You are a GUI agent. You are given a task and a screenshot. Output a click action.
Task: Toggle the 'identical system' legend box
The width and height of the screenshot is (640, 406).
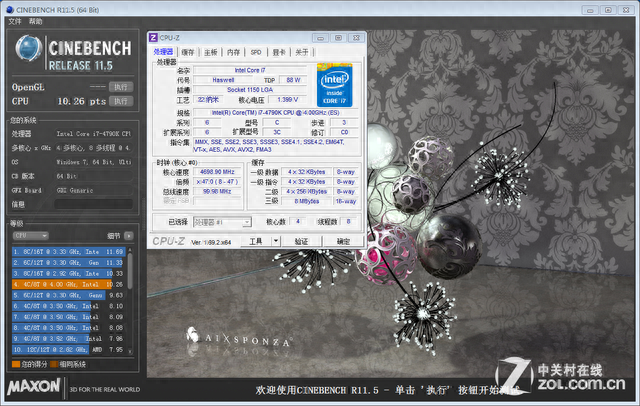[x=53, y=363]
